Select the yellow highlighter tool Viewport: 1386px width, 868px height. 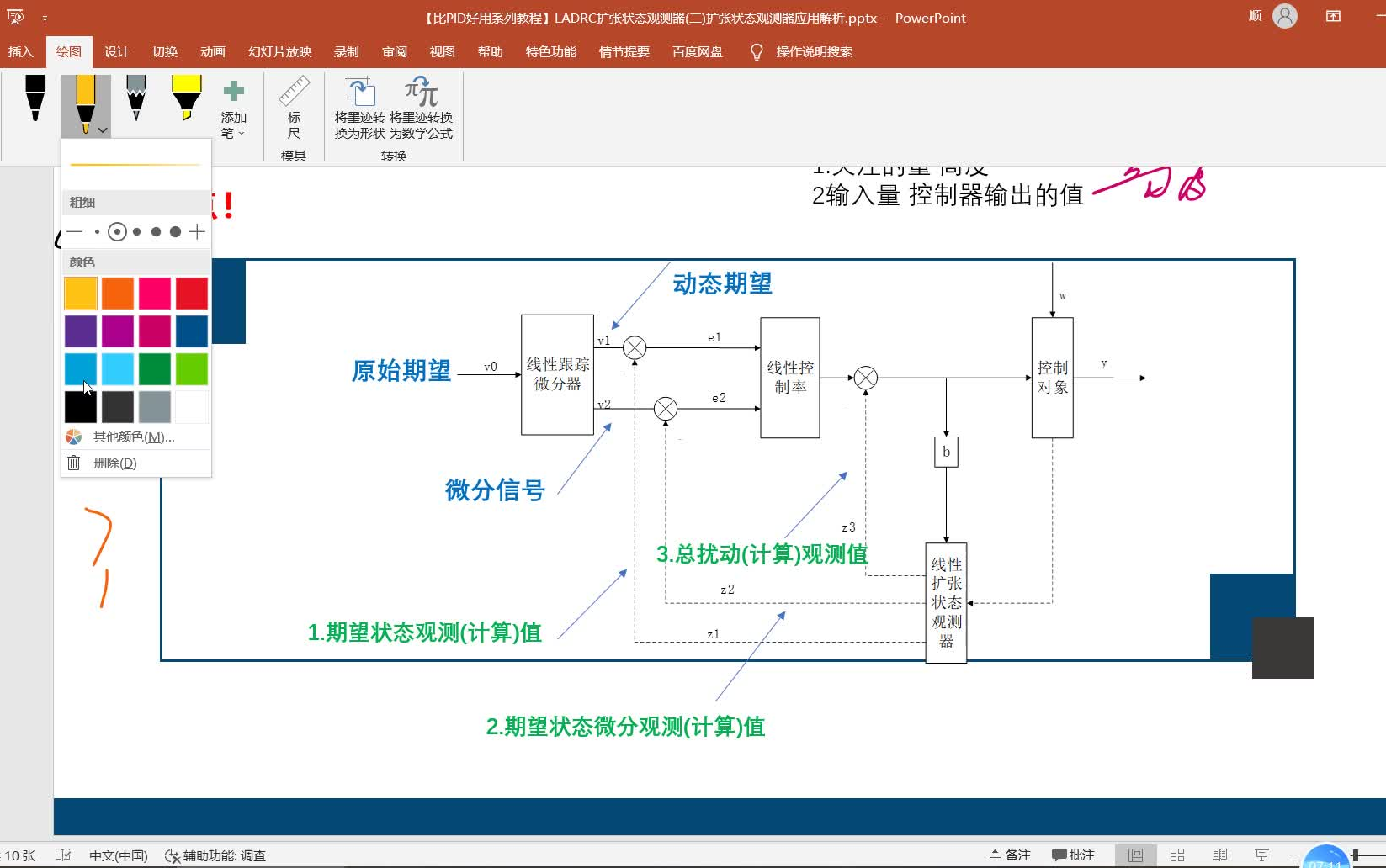[x=186, y=99]
